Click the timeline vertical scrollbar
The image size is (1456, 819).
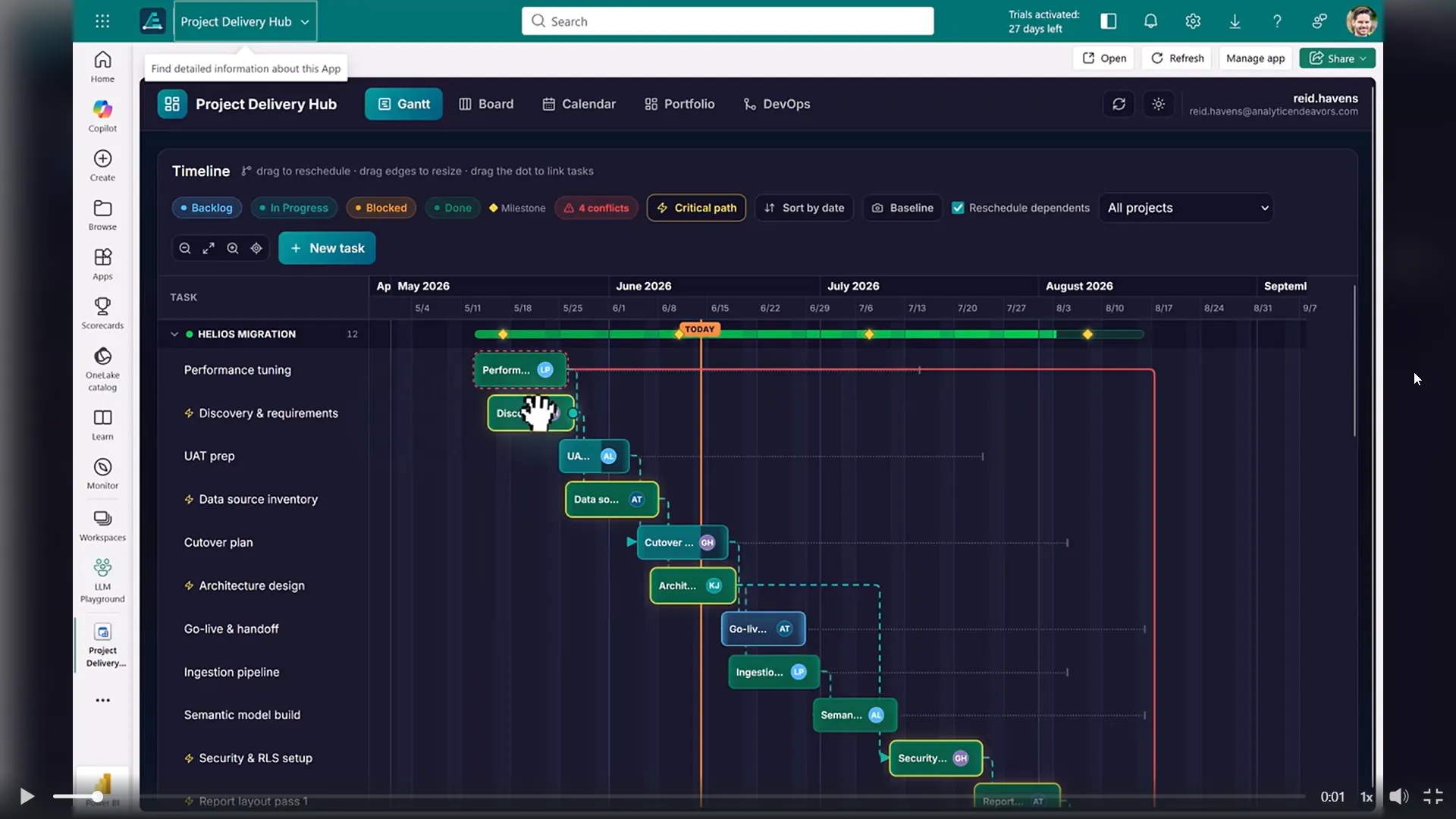[x=1354, y=361]
